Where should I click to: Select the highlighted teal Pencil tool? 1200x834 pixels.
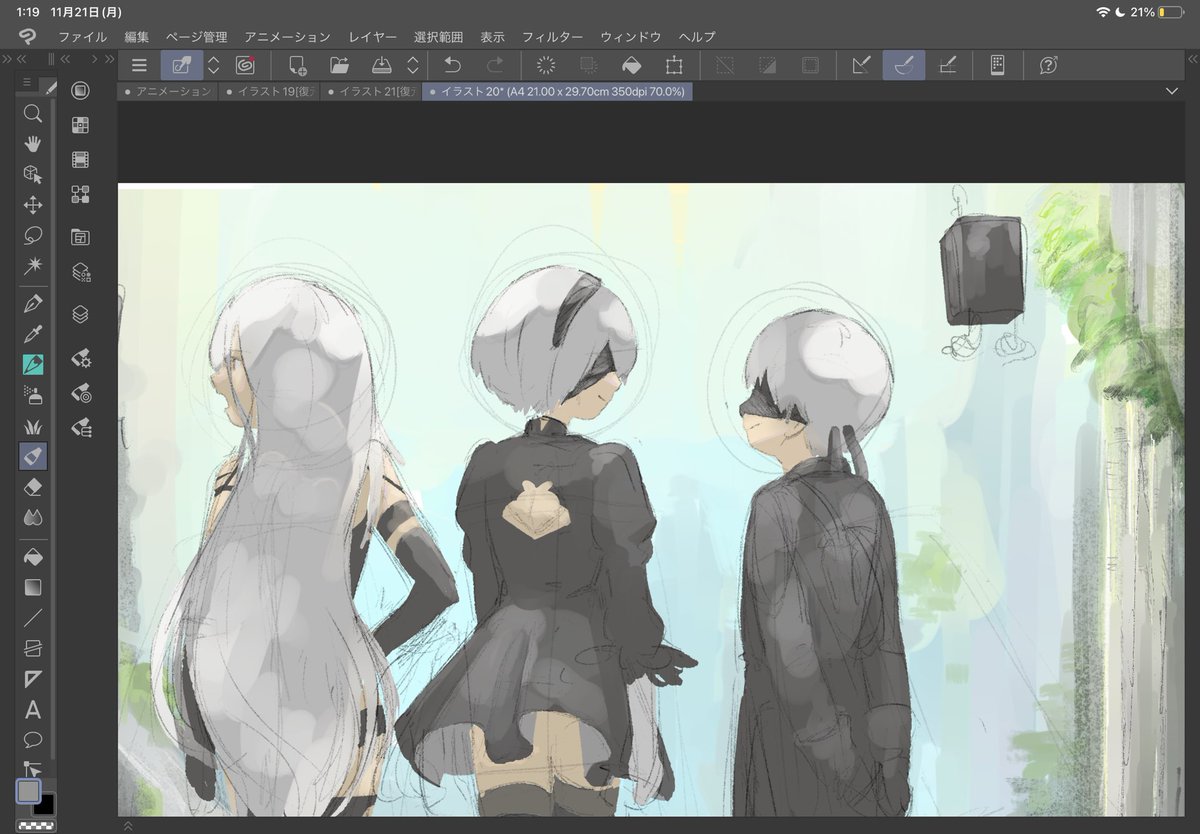(33, 364)
